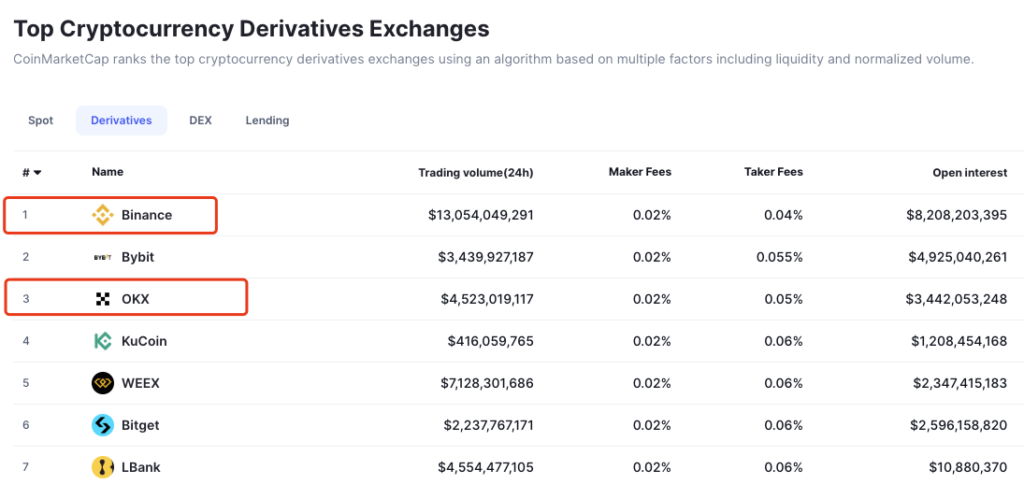Open the Binance exchange link
Viewport: 1024px width, 484px height.
coord(147,215)
